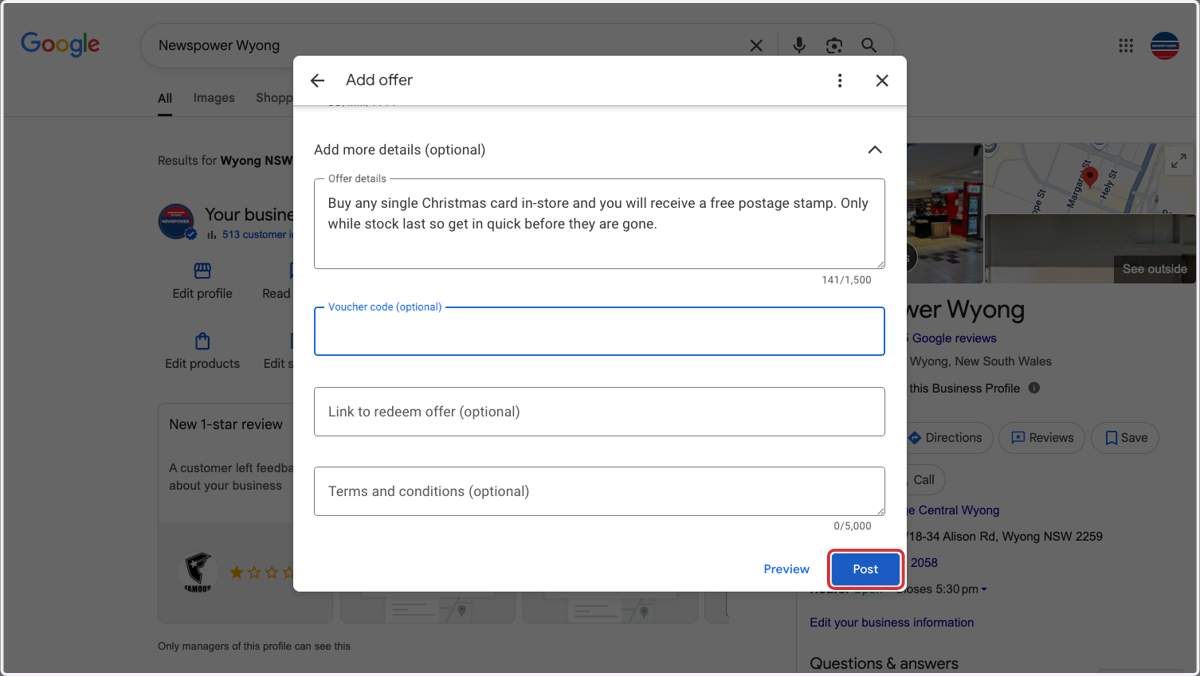Viewport: 1200px width, 676px height.
Task: Click the search magnifier icon
Action: coord(869,45)
